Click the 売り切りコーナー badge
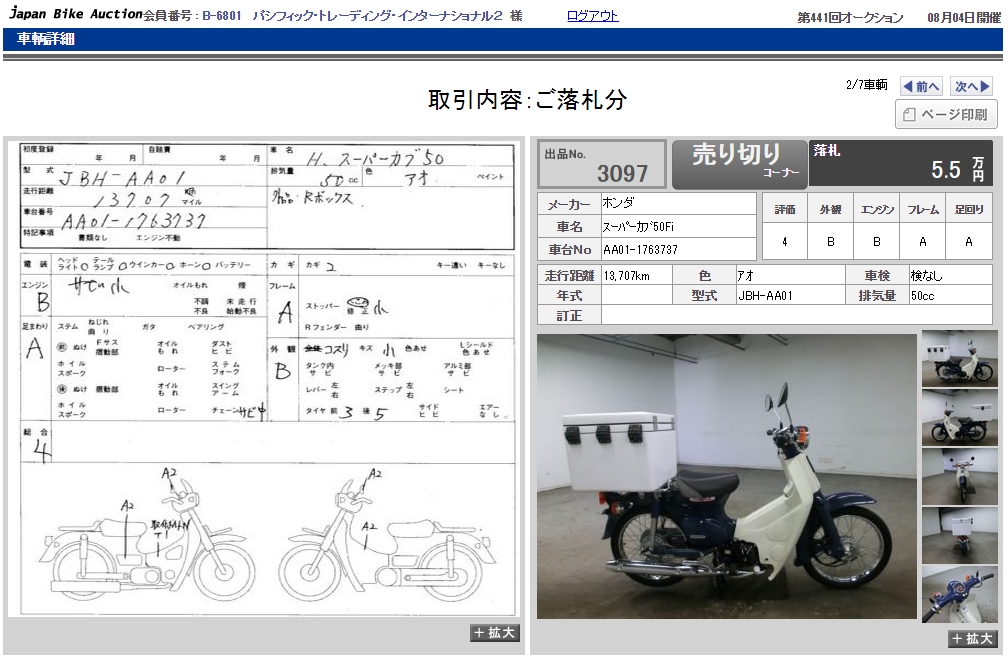Viewport: 1008px width, 662px height. (x=739, y=165)
